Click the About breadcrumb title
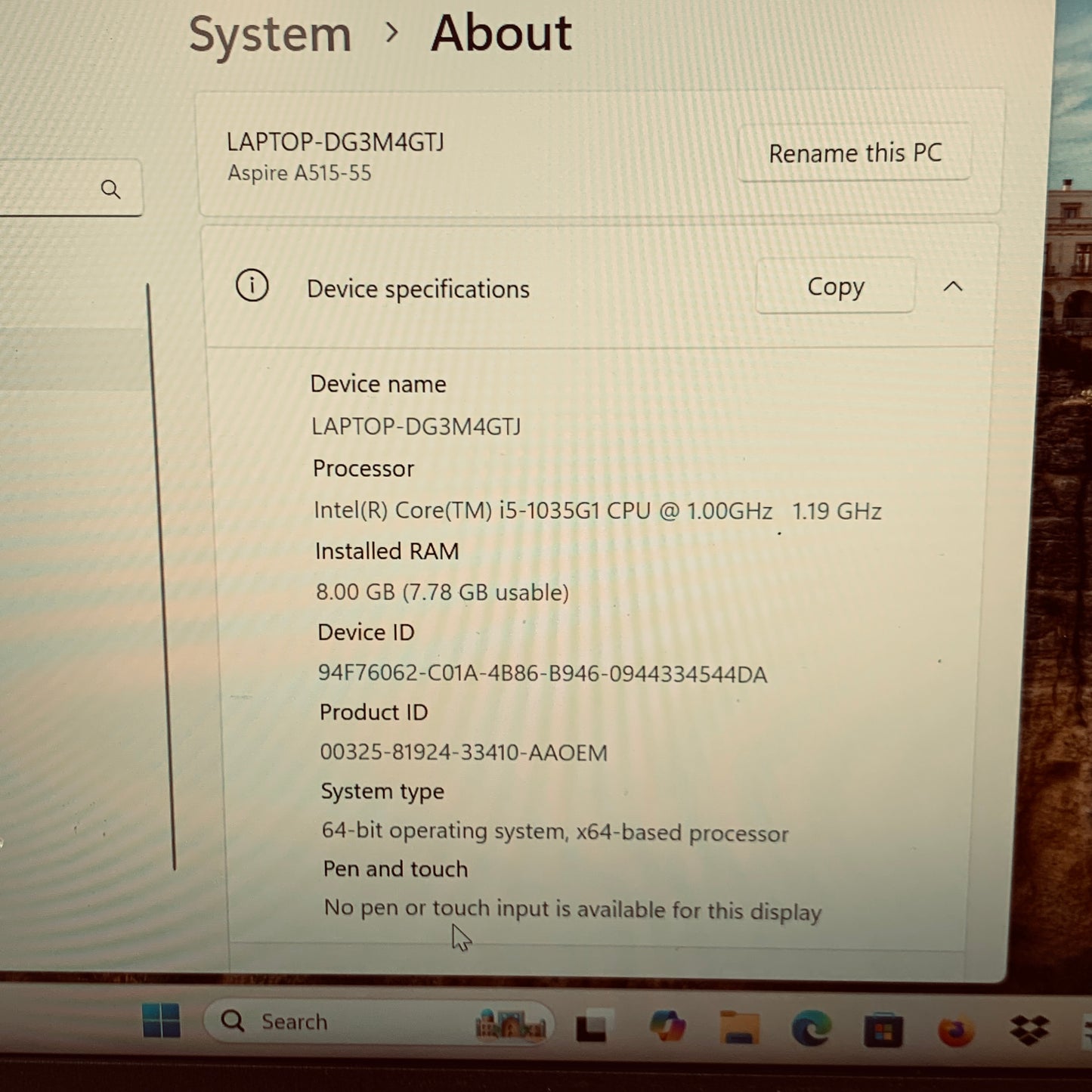 [501, 33]
